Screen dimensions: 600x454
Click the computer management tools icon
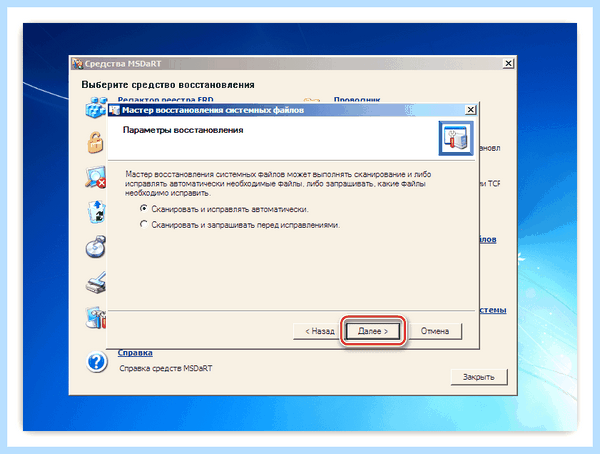pyautogui.click(x=96, y=317)
